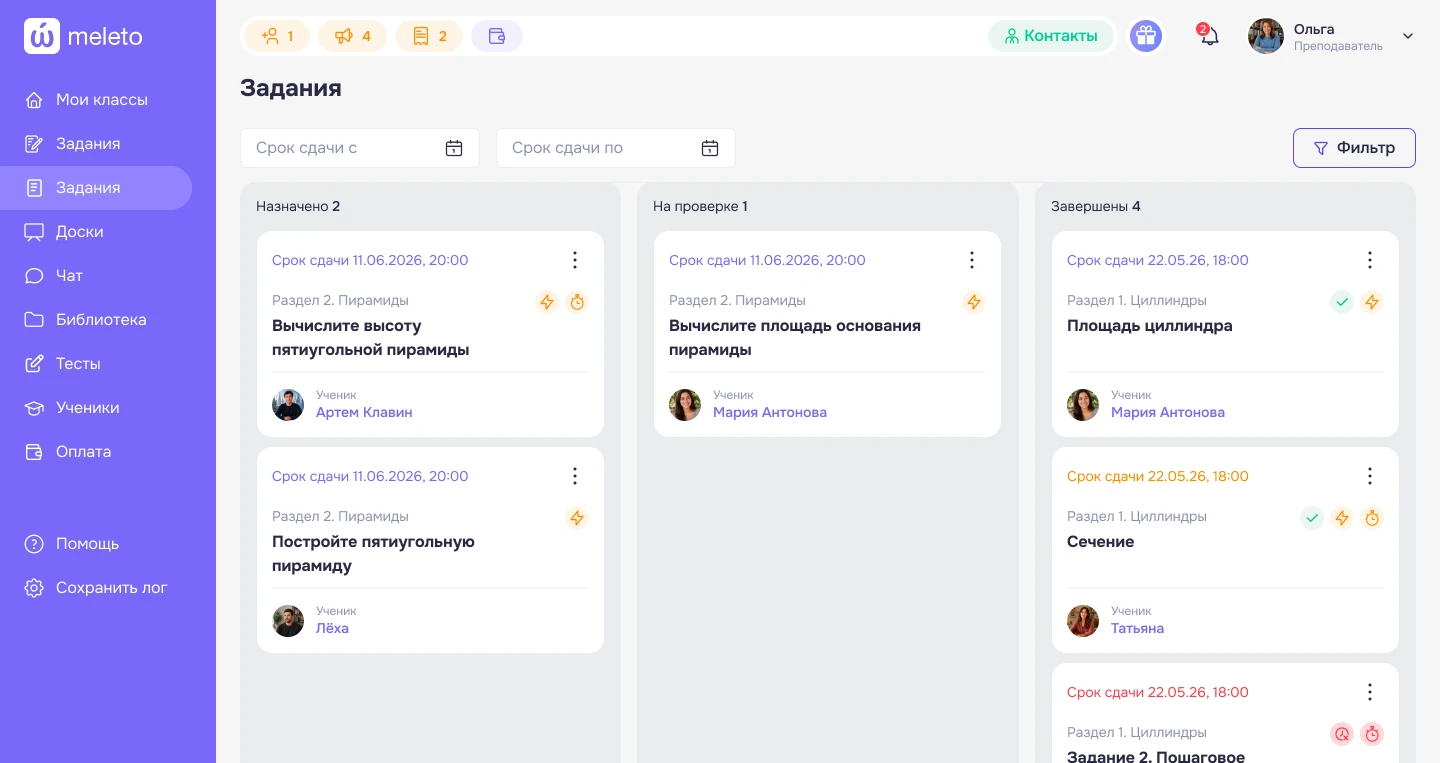Screen dimensions: 1440x763
Task: Open student link Татьяна
Action: coord(1137,628)
